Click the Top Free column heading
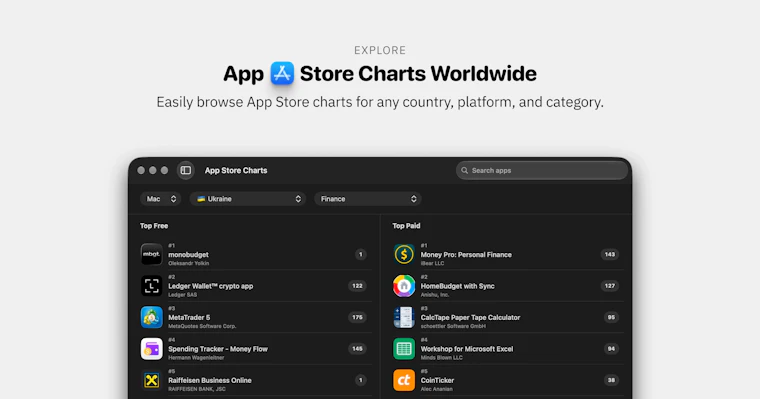The height and width of the screenshot is (399, 760). [154, 226]
